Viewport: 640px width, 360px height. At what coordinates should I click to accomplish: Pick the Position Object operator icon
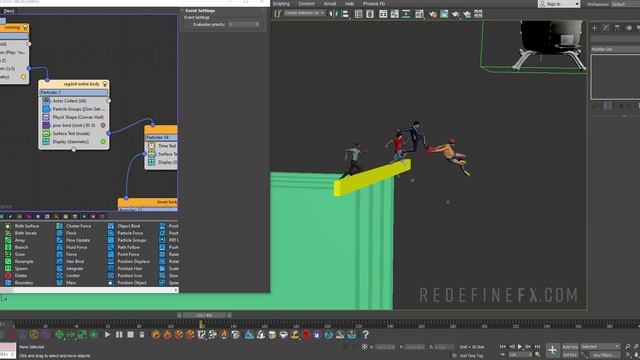coord(111,282)
